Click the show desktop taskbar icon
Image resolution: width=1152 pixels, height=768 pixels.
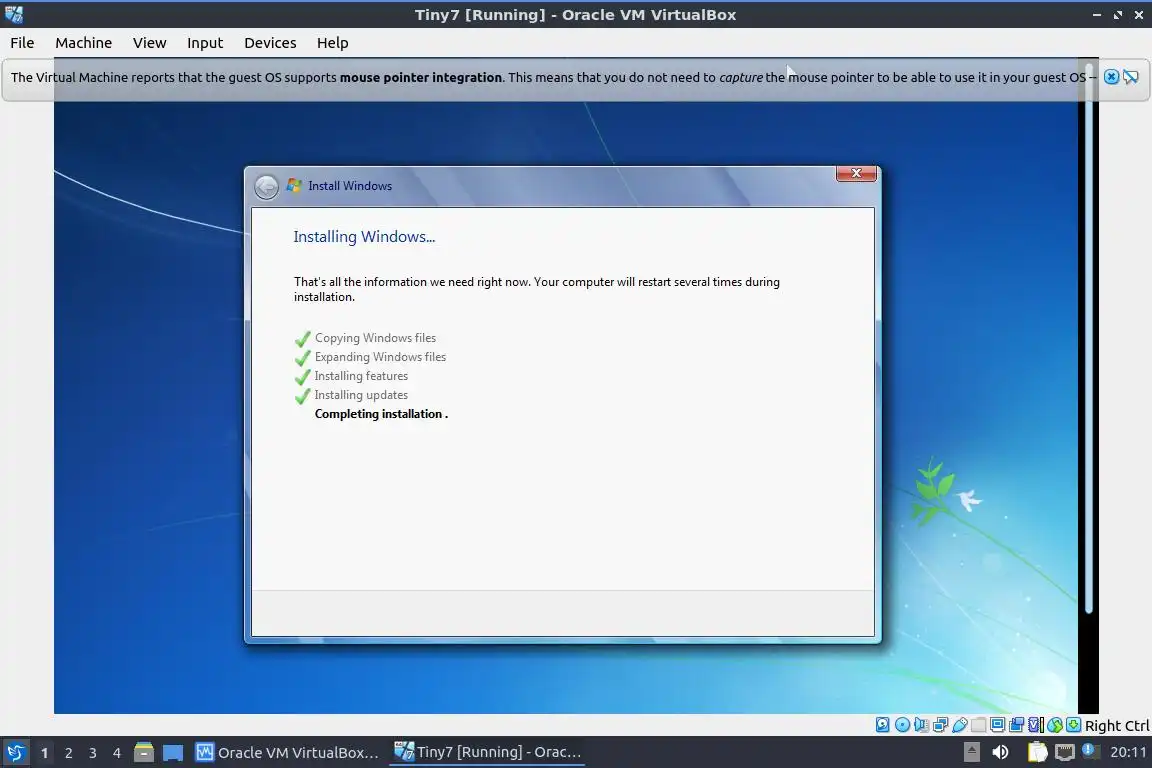click(x=173, y=753)
